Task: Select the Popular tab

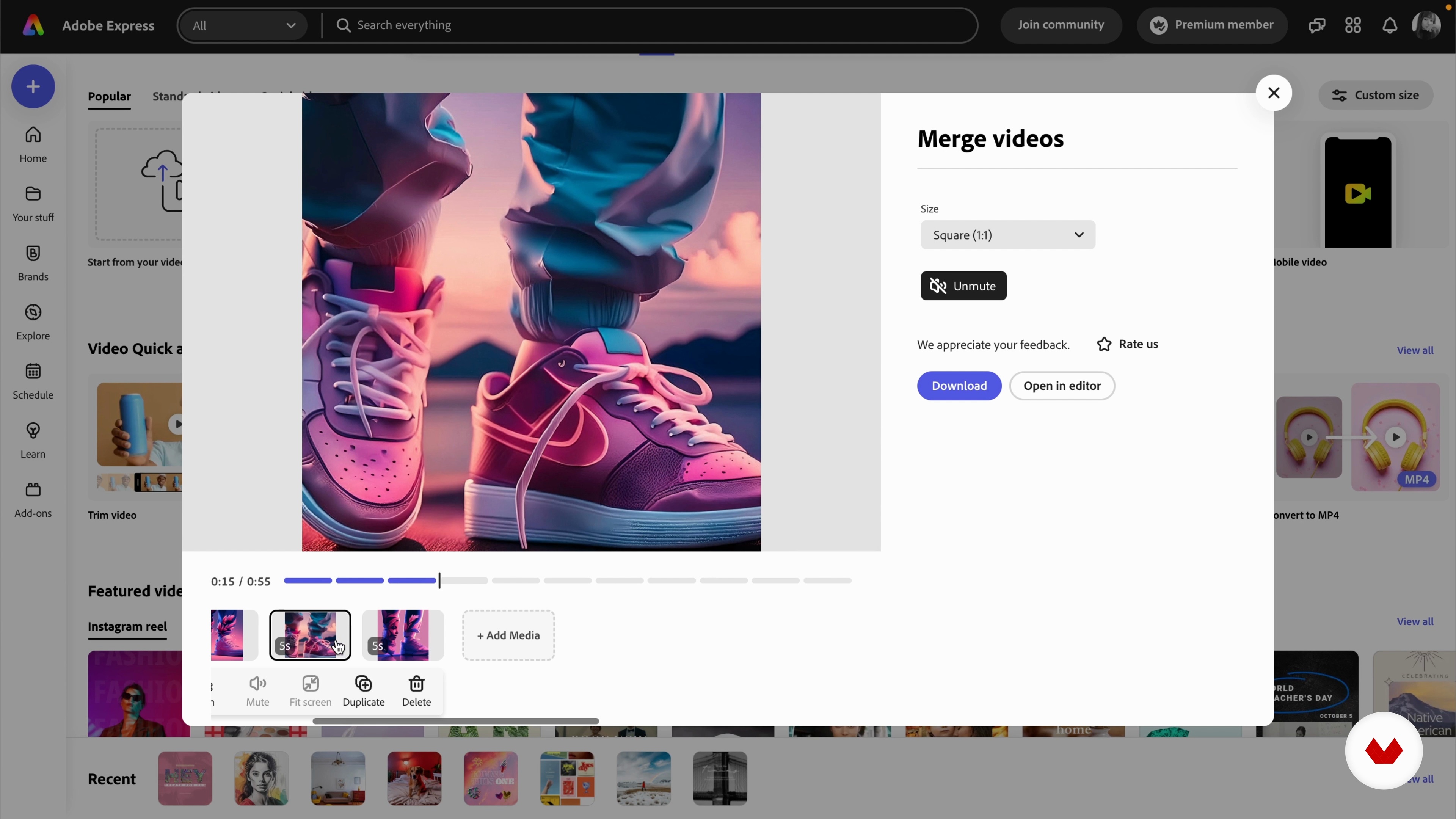Action: coord(109,97)
